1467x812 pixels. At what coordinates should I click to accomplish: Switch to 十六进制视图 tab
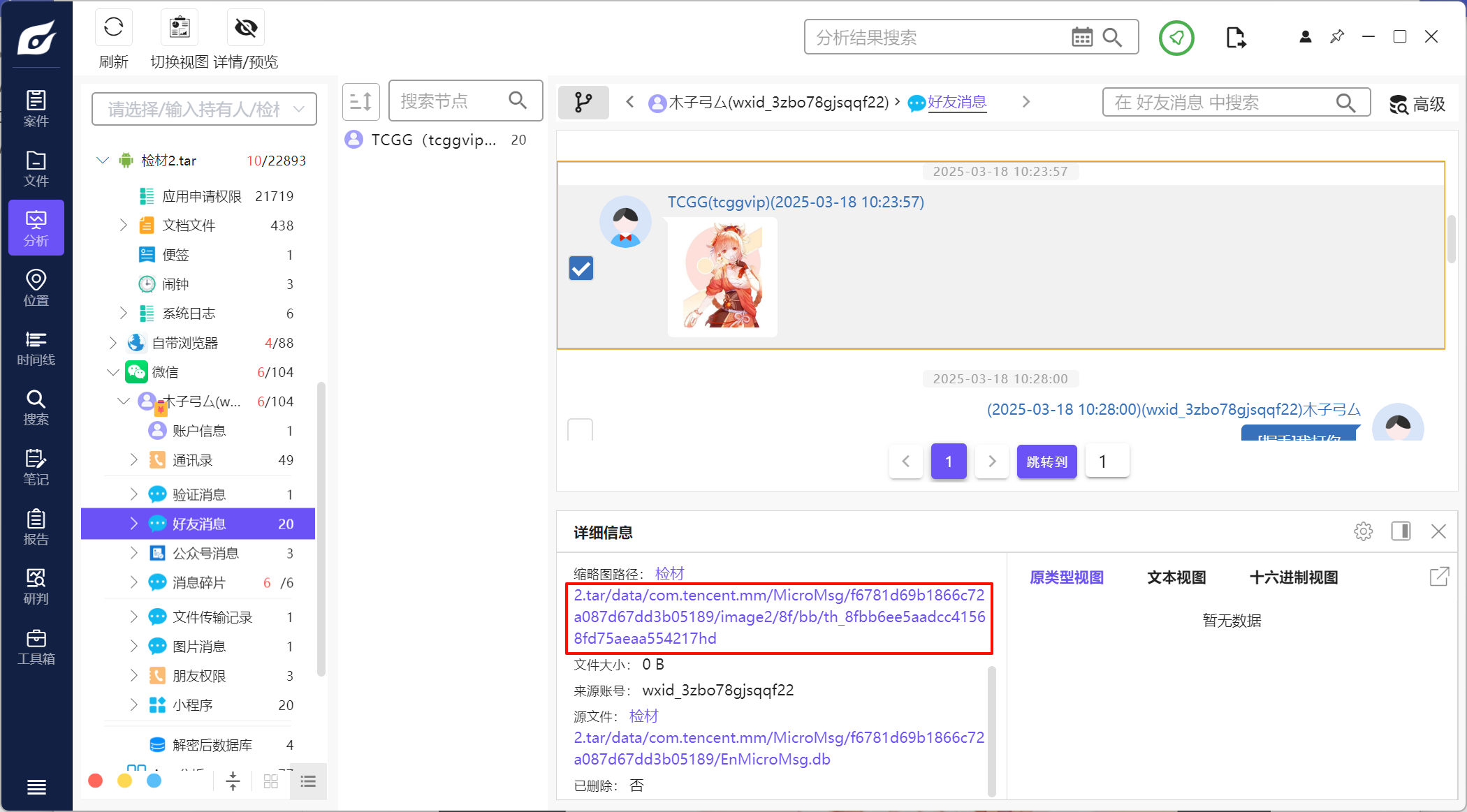[1294, 577]
